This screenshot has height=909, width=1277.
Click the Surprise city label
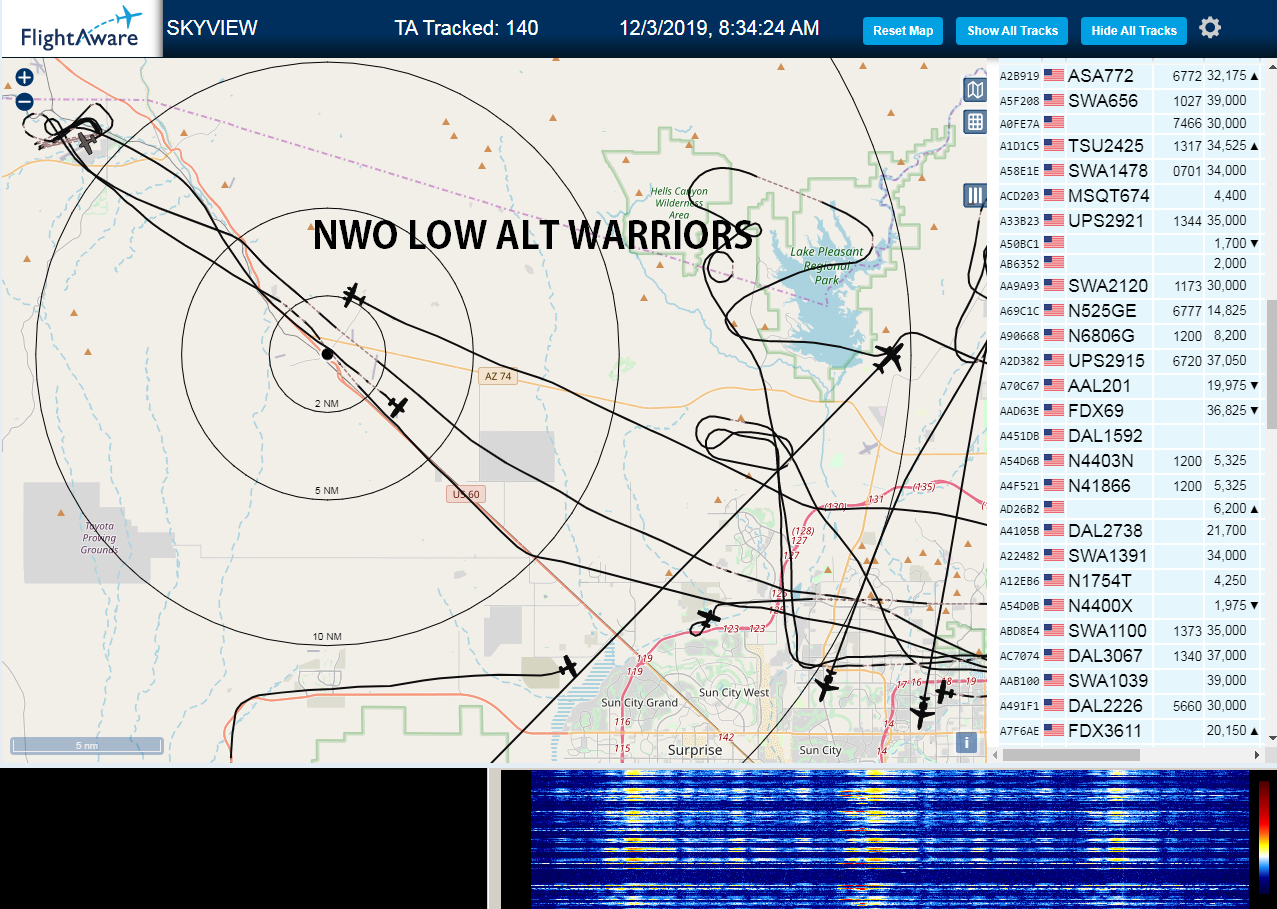[x=695, y=750]
